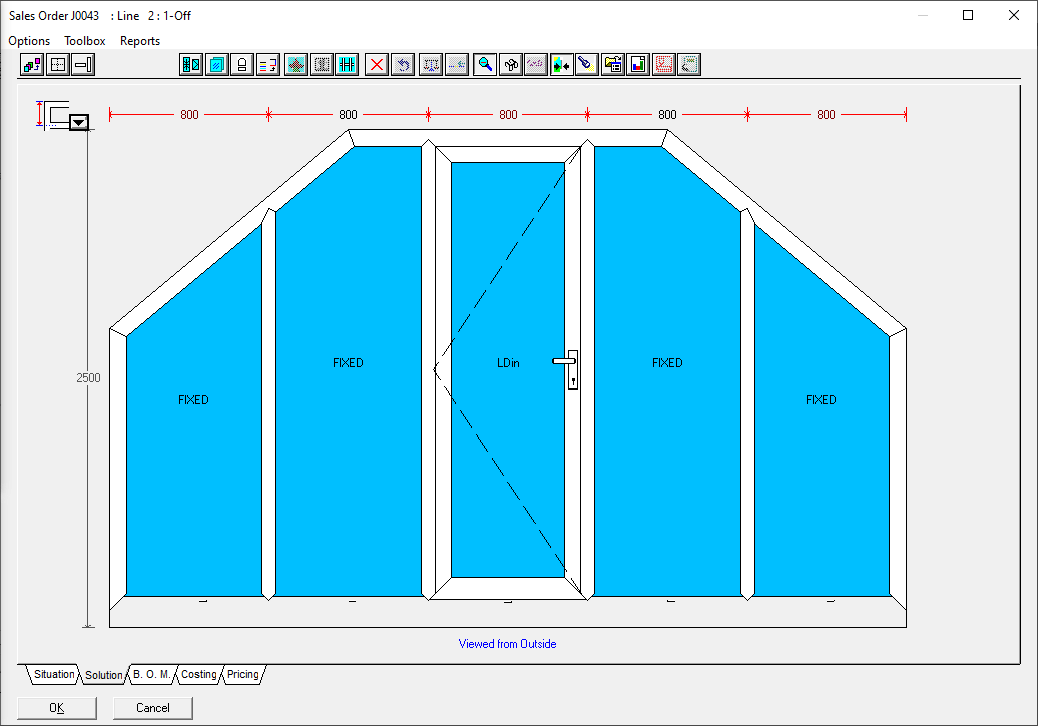The image size is (1038, 726).
Task: Open the Toolbox menu
Action: pos(85,41)
